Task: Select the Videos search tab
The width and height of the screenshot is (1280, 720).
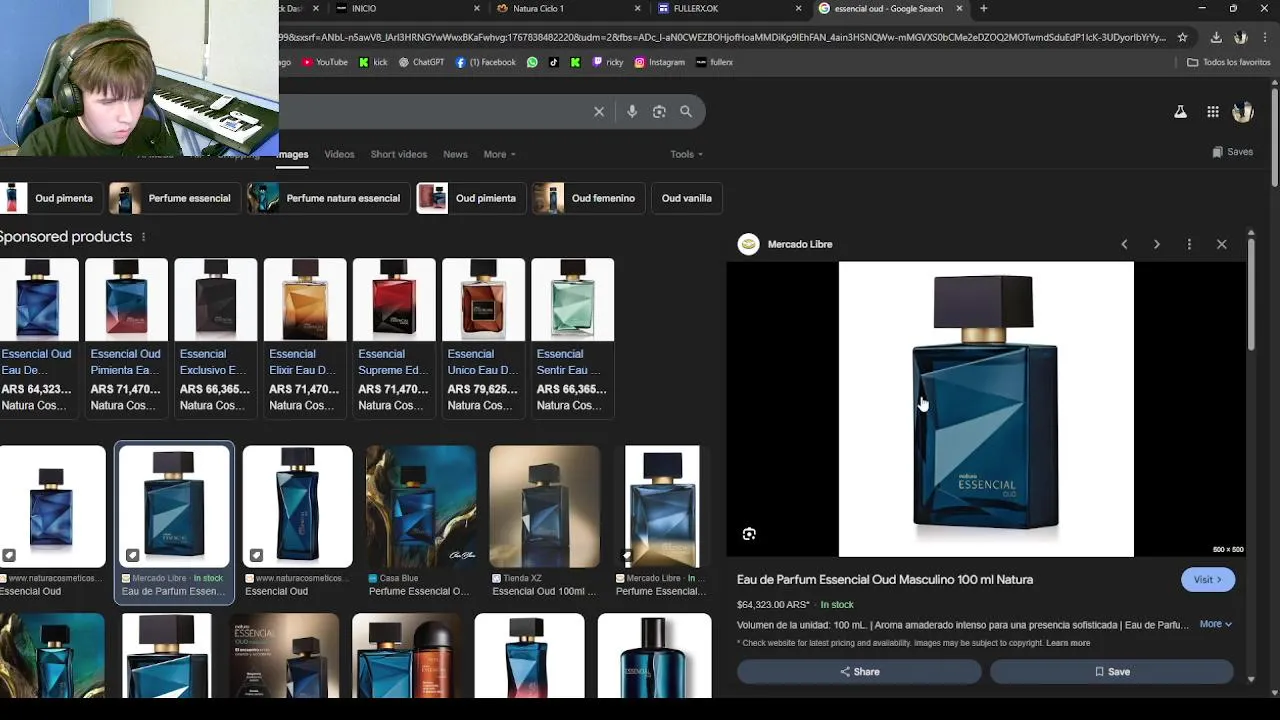Action: tap(339, 154)
